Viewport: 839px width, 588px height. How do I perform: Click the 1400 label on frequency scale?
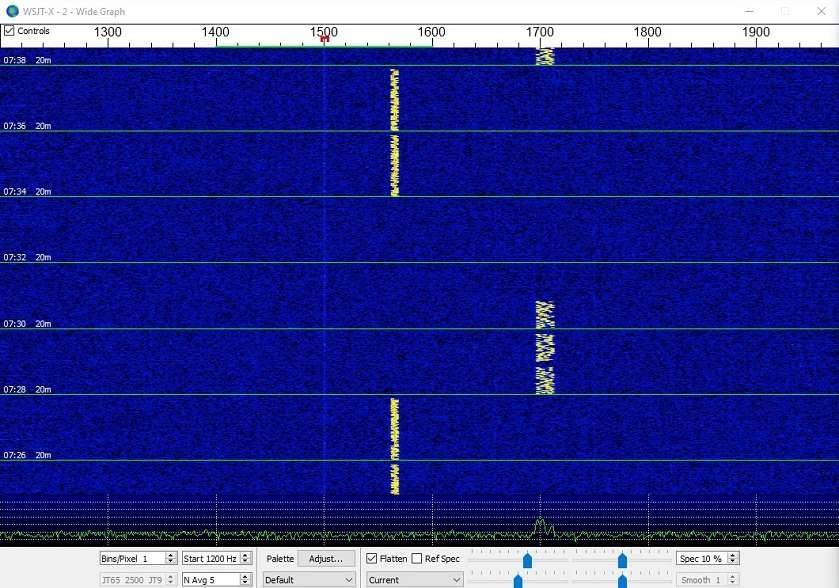(216, 32)
